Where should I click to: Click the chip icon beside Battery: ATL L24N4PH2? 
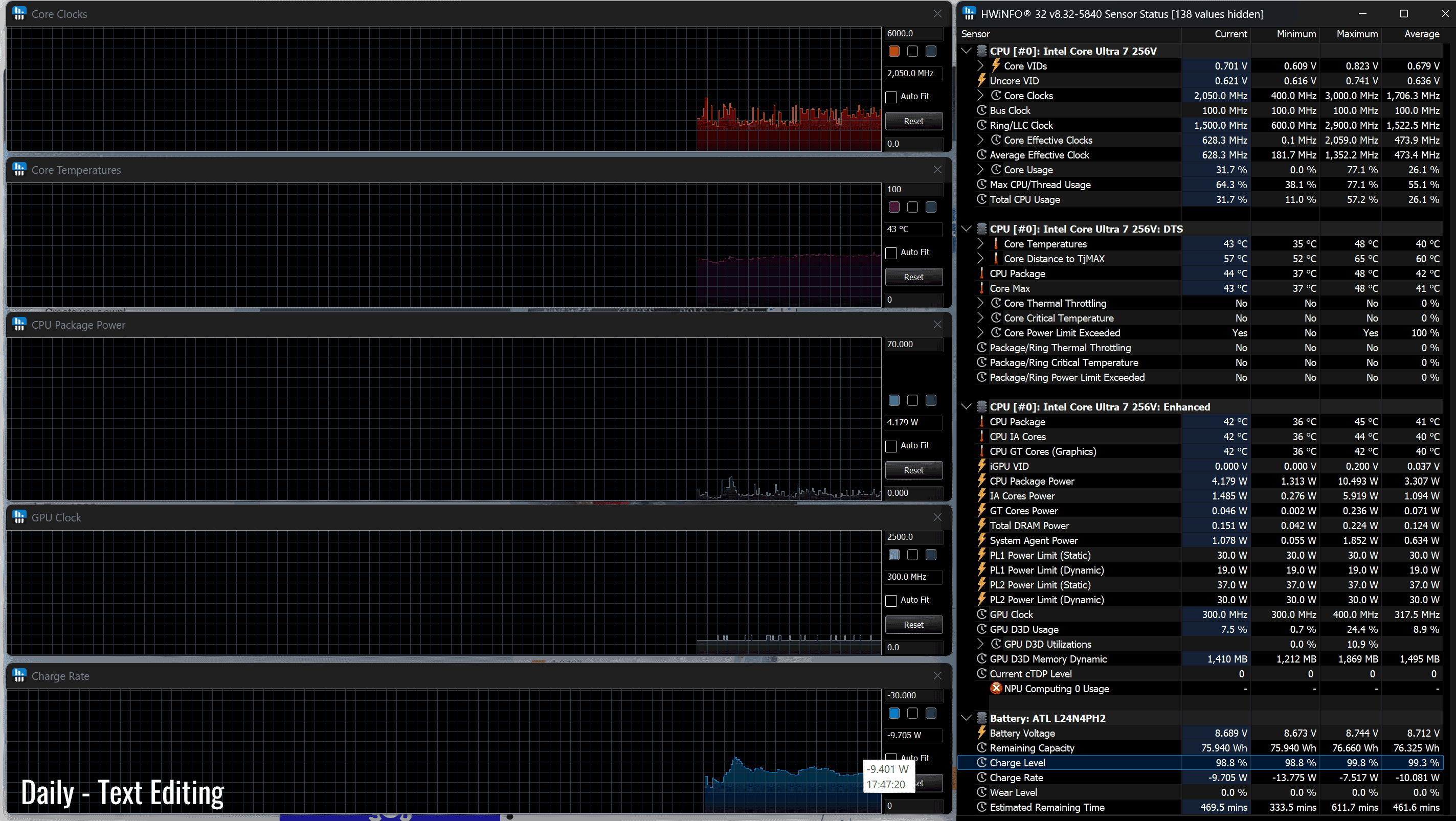982,718
